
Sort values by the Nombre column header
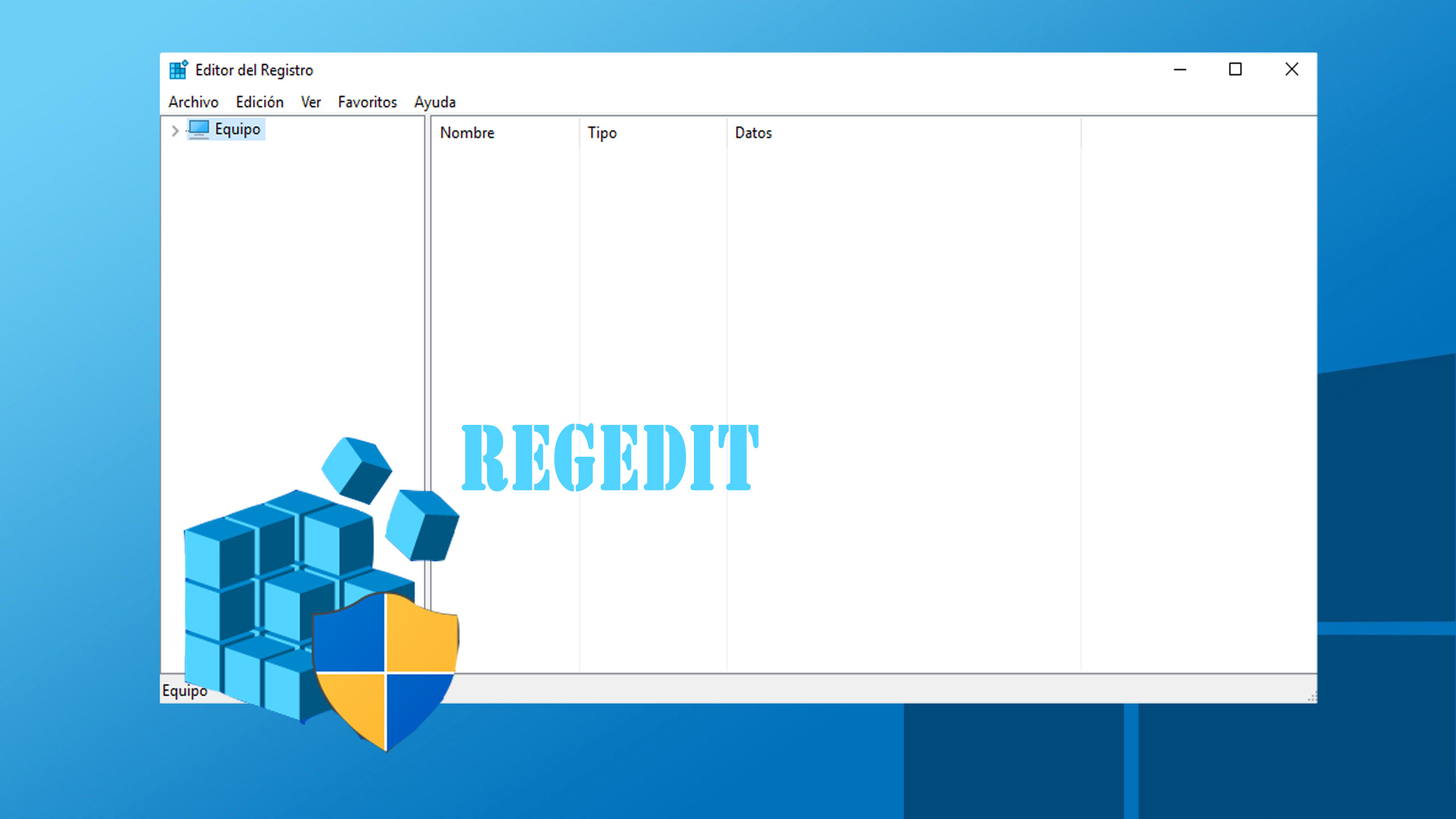[468, 133]
